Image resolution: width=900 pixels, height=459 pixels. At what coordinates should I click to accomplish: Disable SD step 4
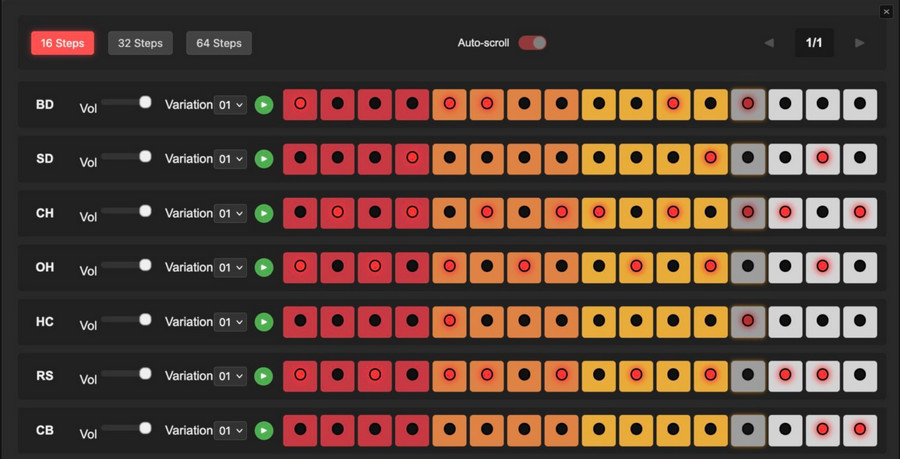(x=412, y=159)
